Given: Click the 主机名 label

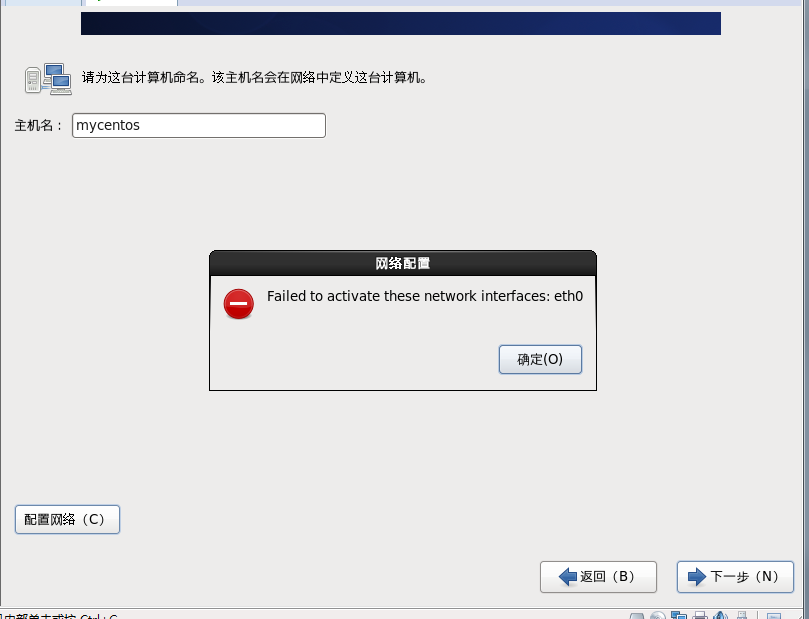Looking at the screenshot, I should pyautogui.click(x=38, y=125).
